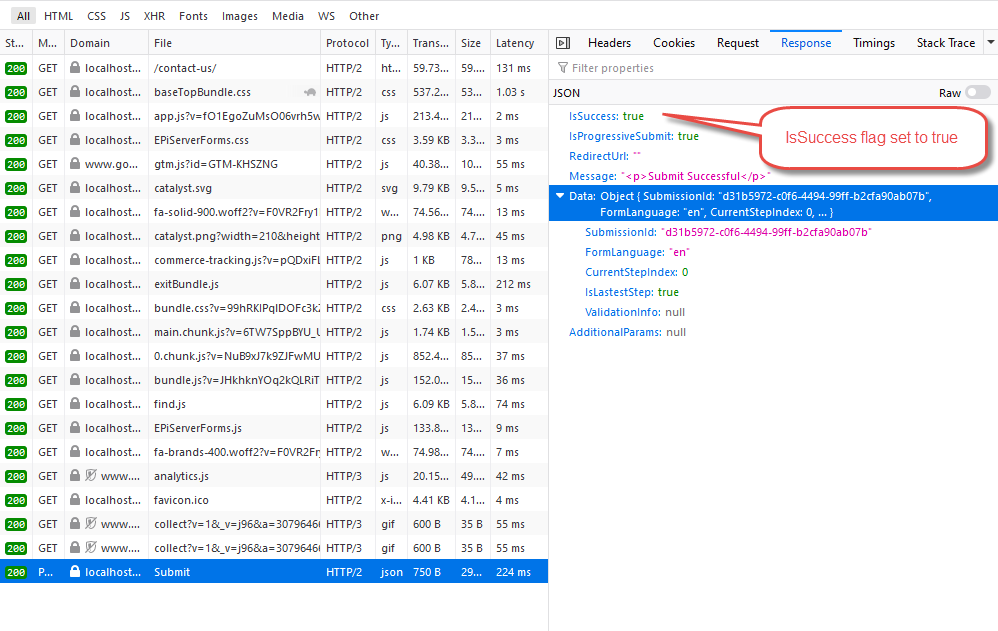The width and height of the screenshot is (998, 631).
Task: Click the 200 status badge for favicon.ico
Action: tap(16, 500)
